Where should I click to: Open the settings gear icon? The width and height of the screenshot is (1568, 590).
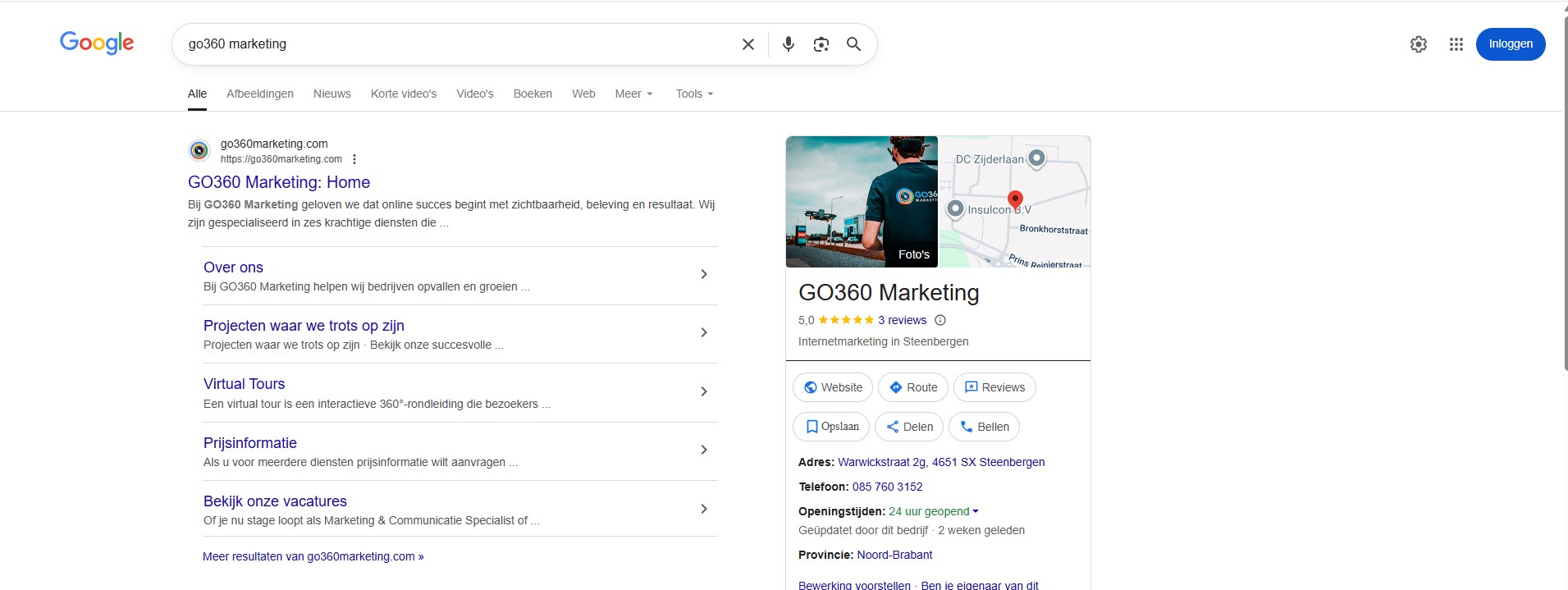tap(1418, 44)
